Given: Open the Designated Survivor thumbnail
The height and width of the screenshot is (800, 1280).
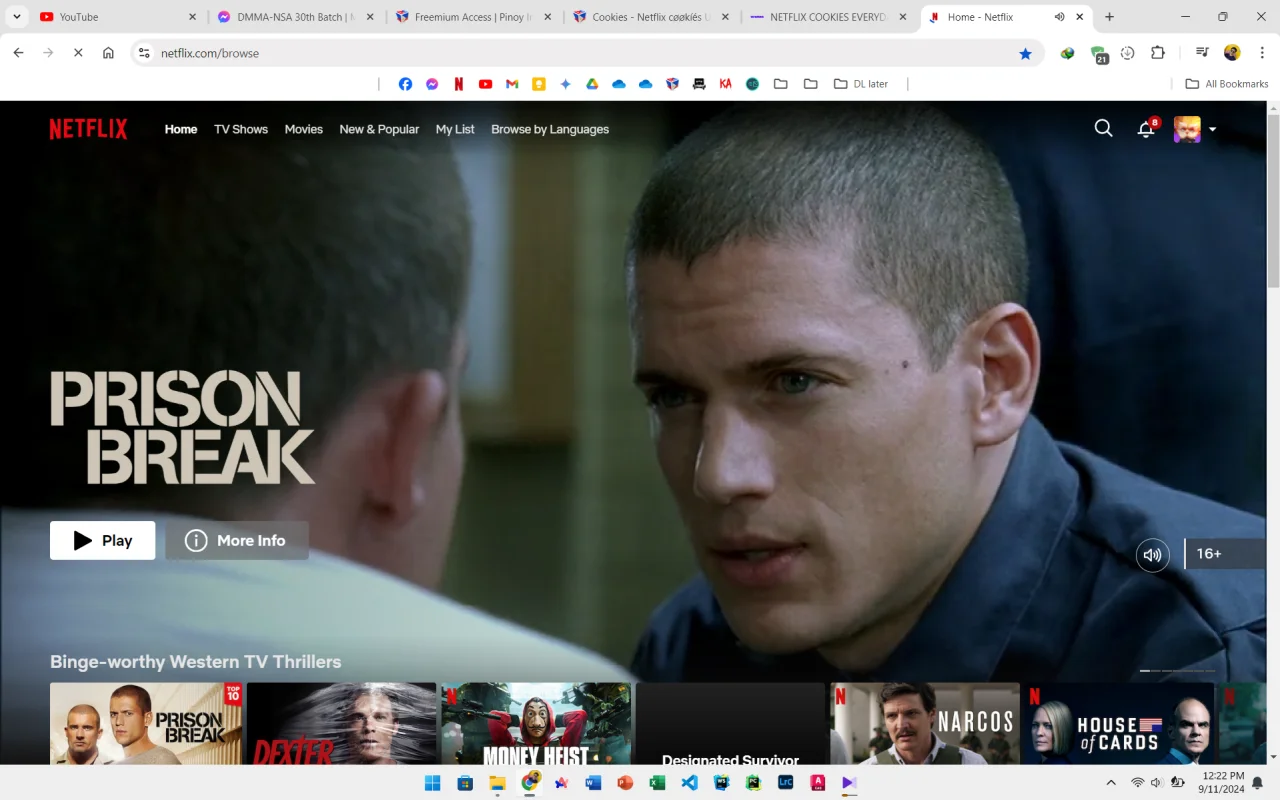Looking at the screenshot, I should click(730, 724).
